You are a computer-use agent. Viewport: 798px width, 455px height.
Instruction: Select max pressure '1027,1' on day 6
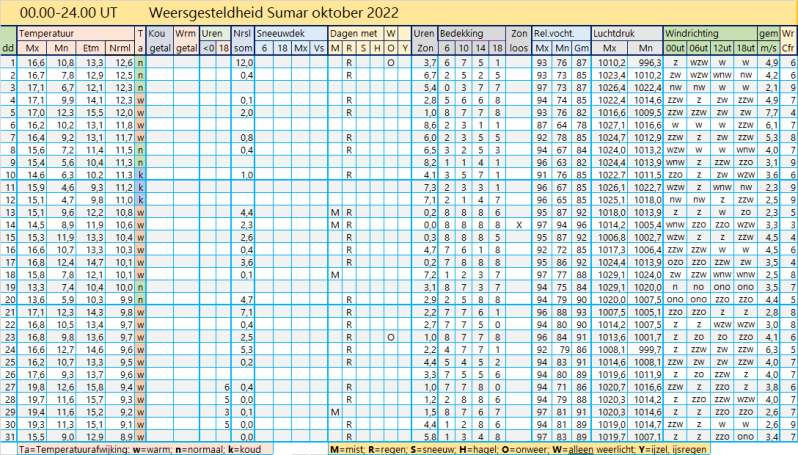pyautogui.click(x=612, y=125)
